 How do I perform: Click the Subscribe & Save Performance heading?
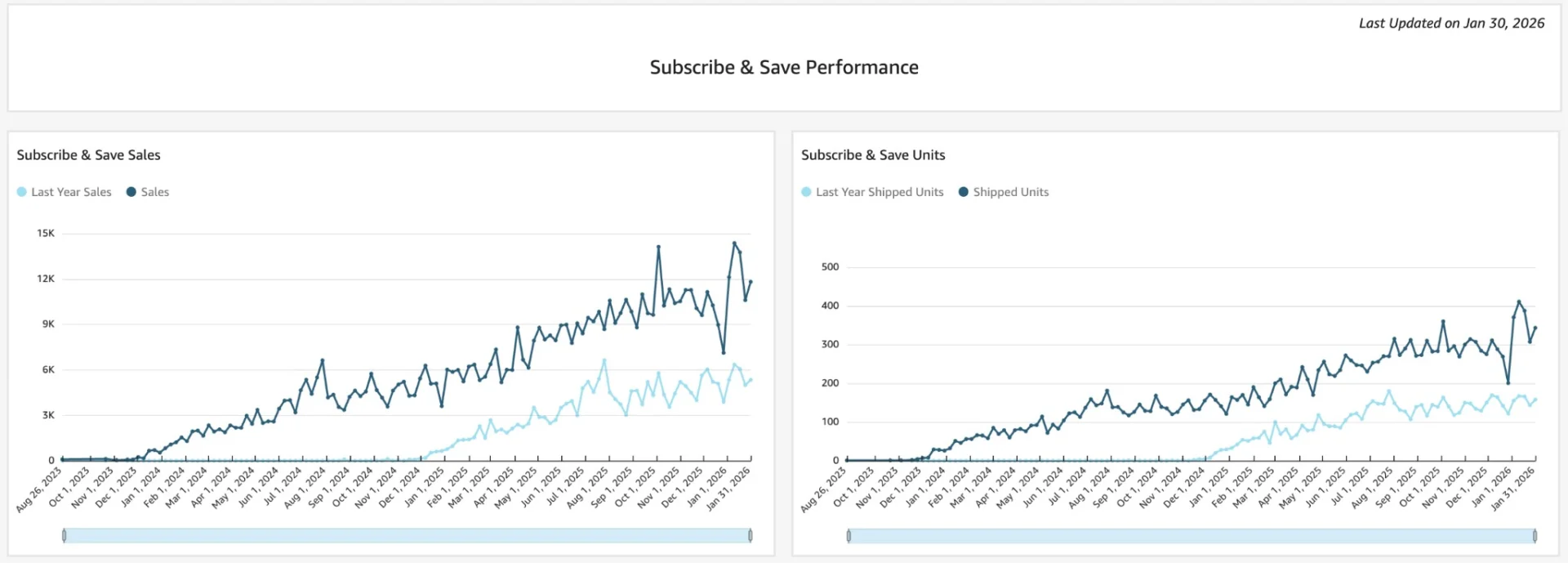[x=784, y=67]
